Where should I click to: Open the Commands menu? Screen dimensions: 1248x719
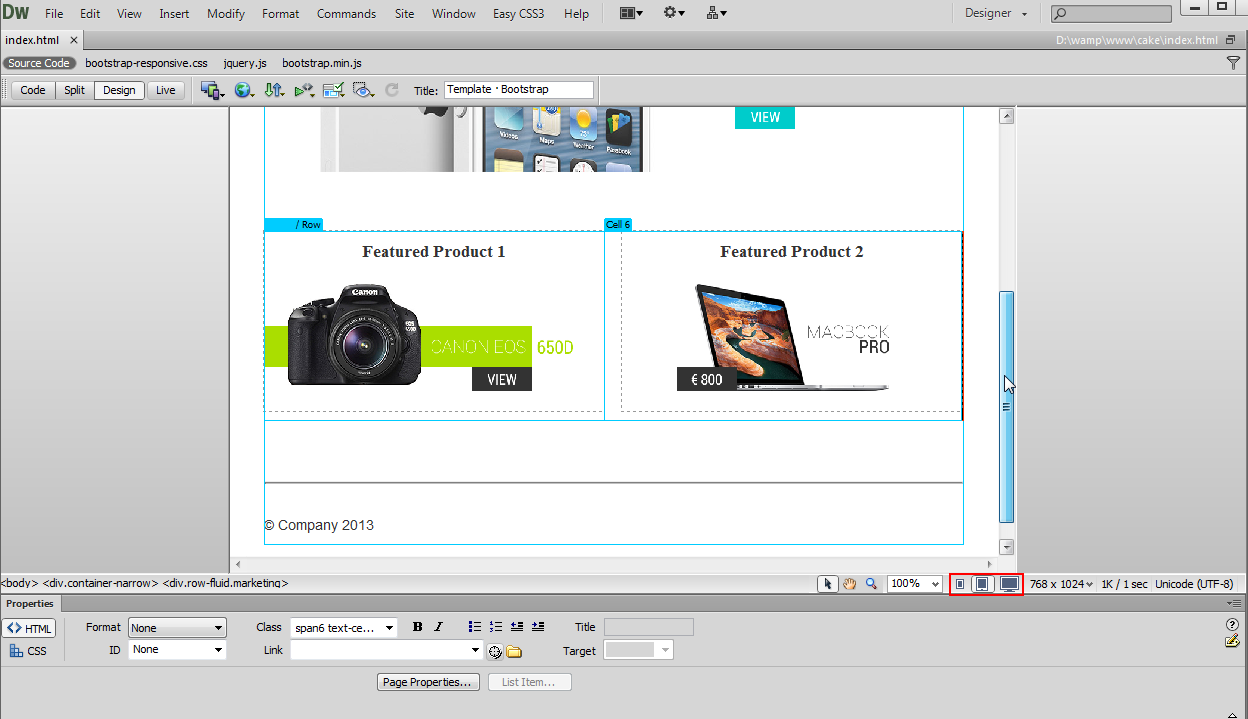coord(346,14)
